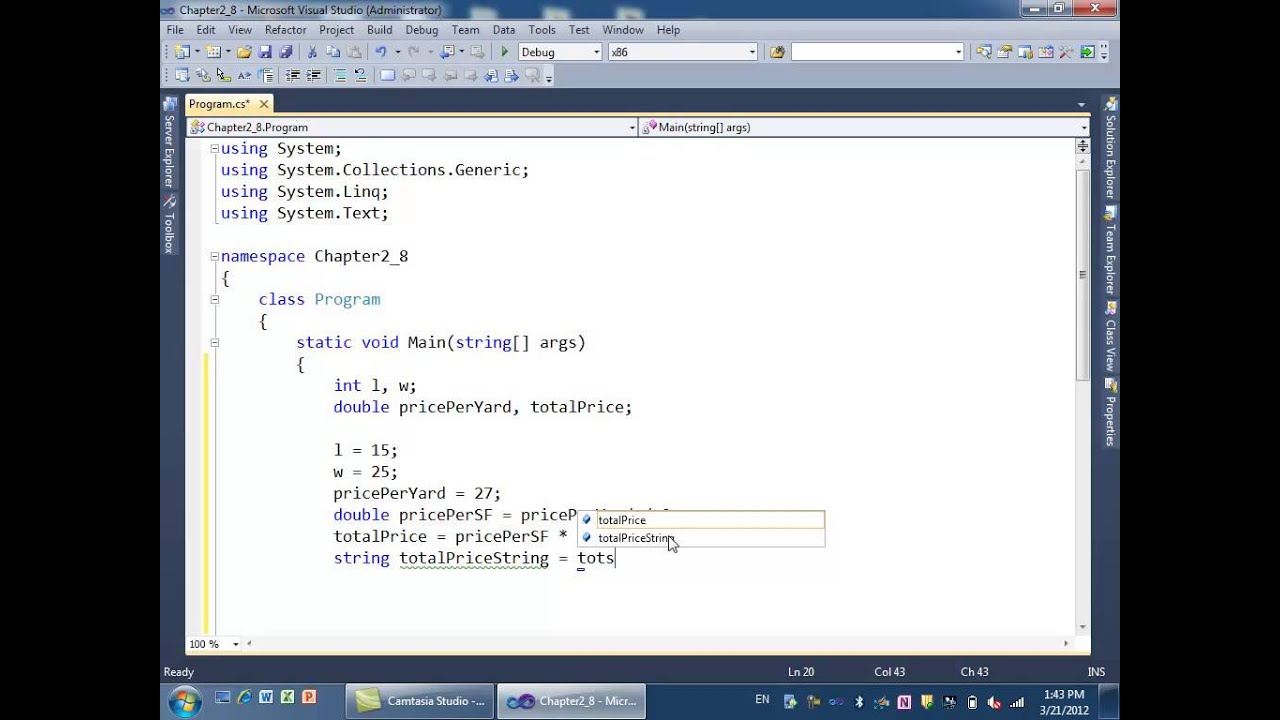Image resolution: width=1280 pixels, height=720 pixels.
Task: Uncomment the selected lines icon
Action: click(x=360, y=75)
